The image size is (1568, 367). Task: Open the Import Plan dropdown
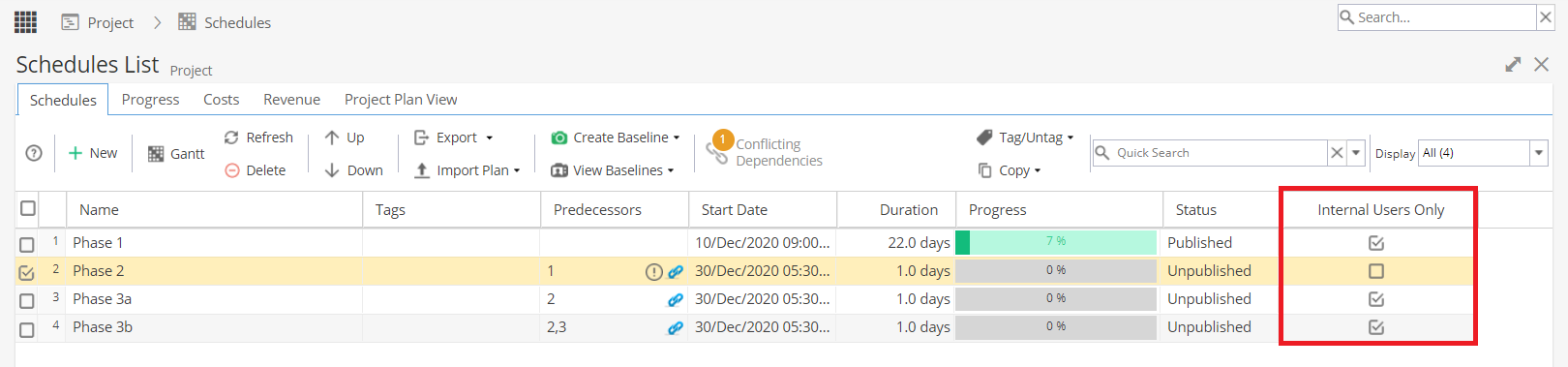pyautogui.click(x=467, y=170)
